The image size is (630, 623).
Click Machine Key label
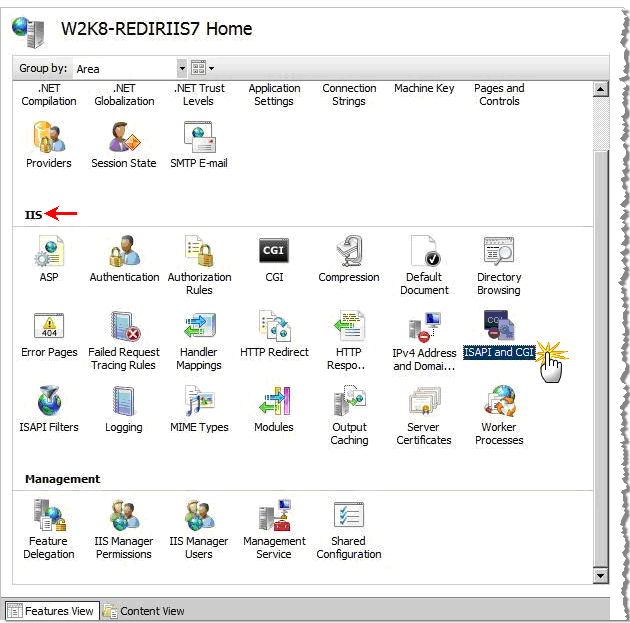click(424, 88)
